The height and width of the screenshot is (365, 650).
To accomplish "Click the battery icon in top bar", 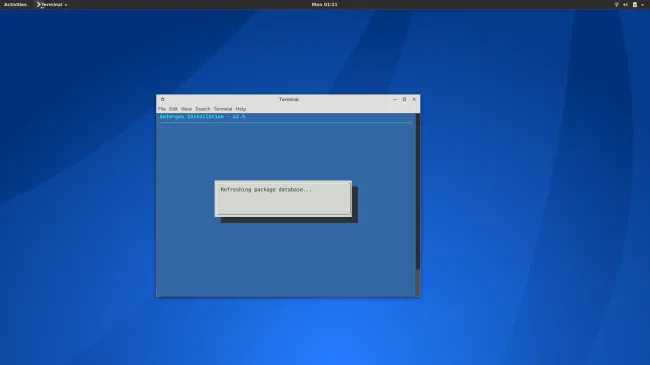I will 635,5.
